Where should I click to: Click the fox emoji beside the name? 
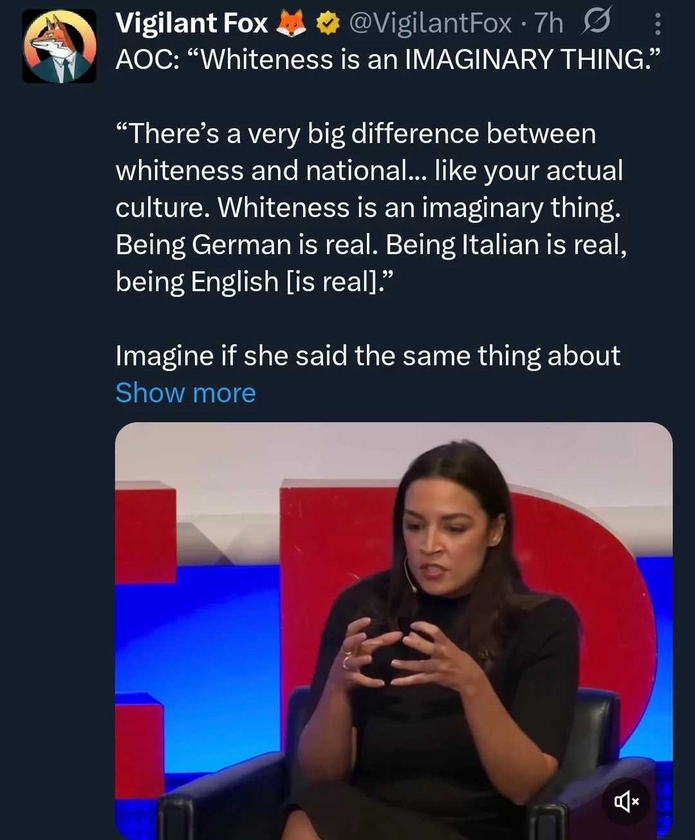pyautogui.click(x=292, y=22)
